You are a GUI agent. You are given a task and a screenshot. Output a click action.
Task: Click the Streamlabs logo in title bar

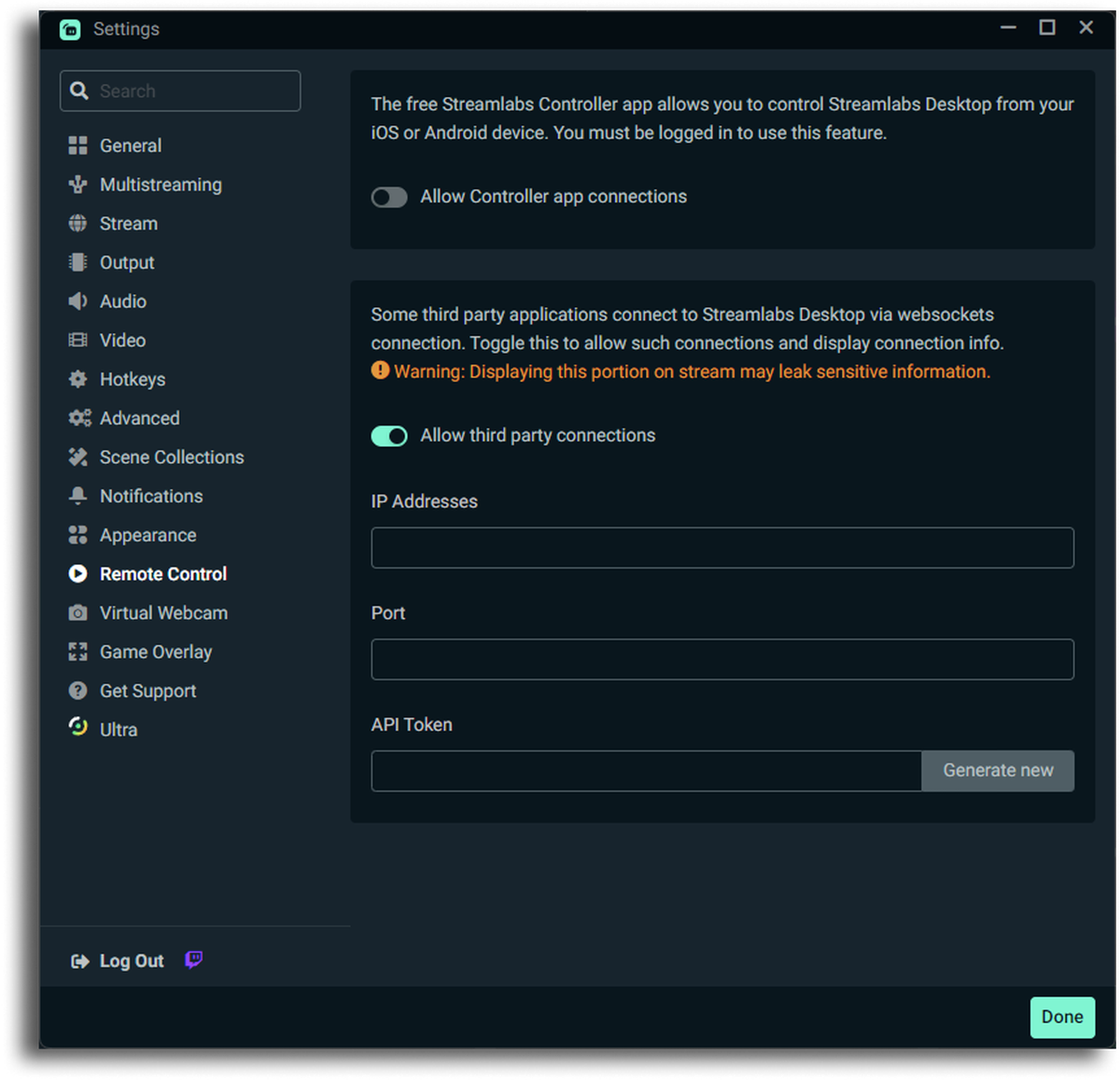[x=70, y=30]
